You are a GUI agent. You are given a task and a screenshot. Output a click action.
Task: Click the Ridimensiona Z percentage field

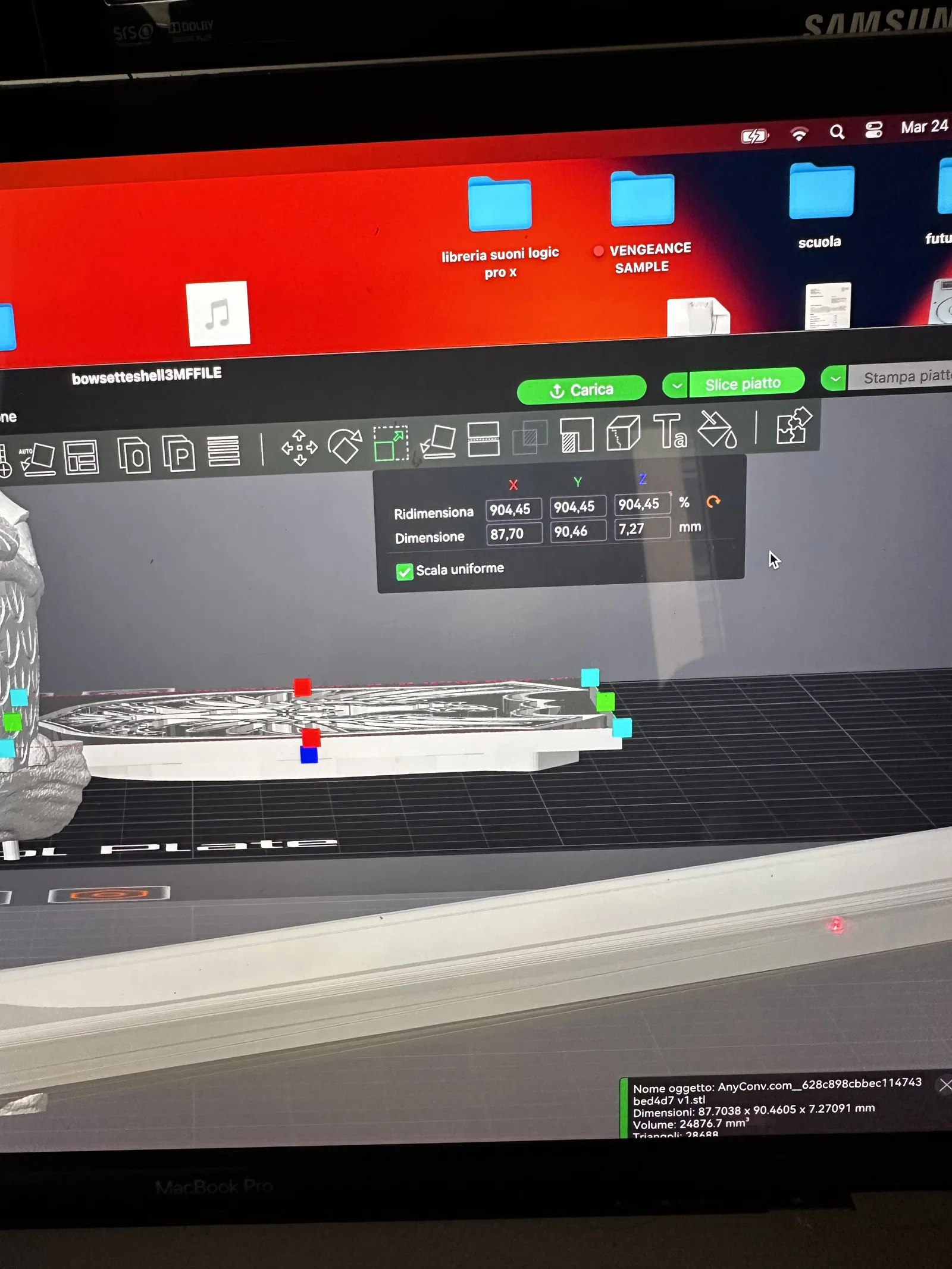coord(643,505)
